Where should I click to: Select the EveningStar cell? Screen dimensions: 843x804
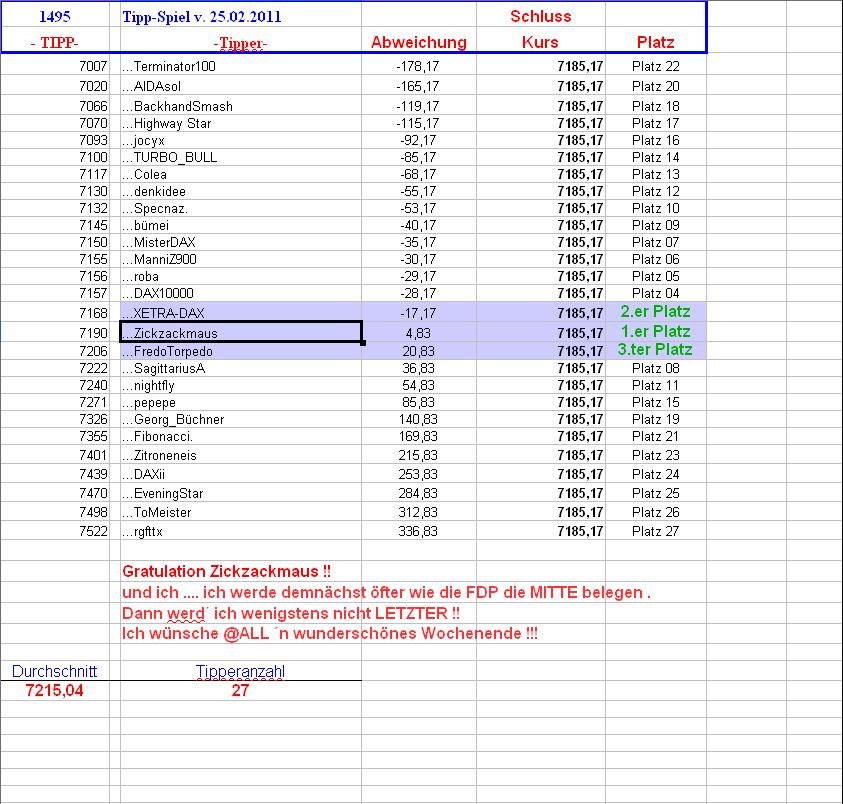click(240, 493)
